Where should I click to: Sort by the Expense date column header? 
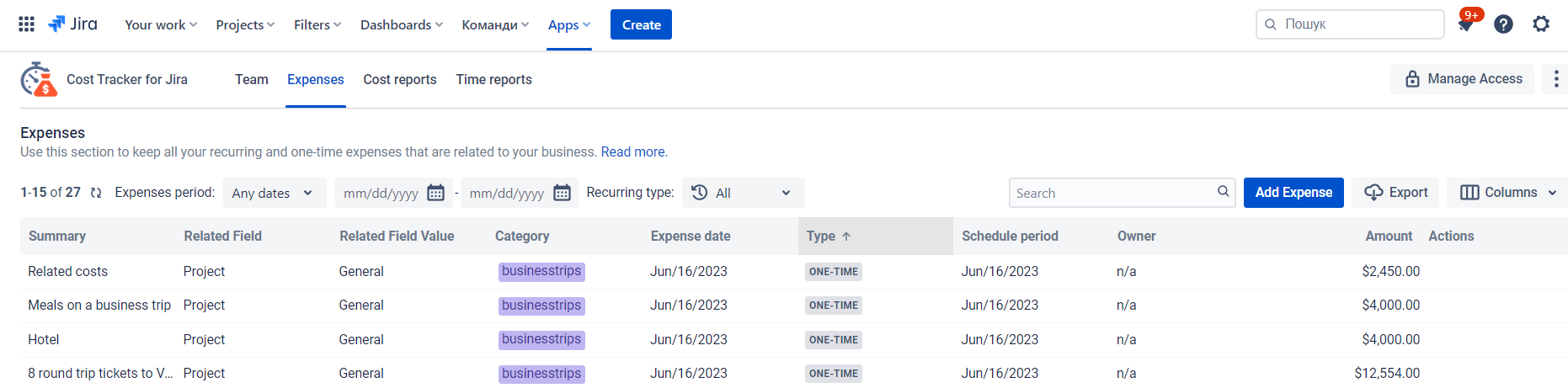pyautogui.click(x=691, y=237)
